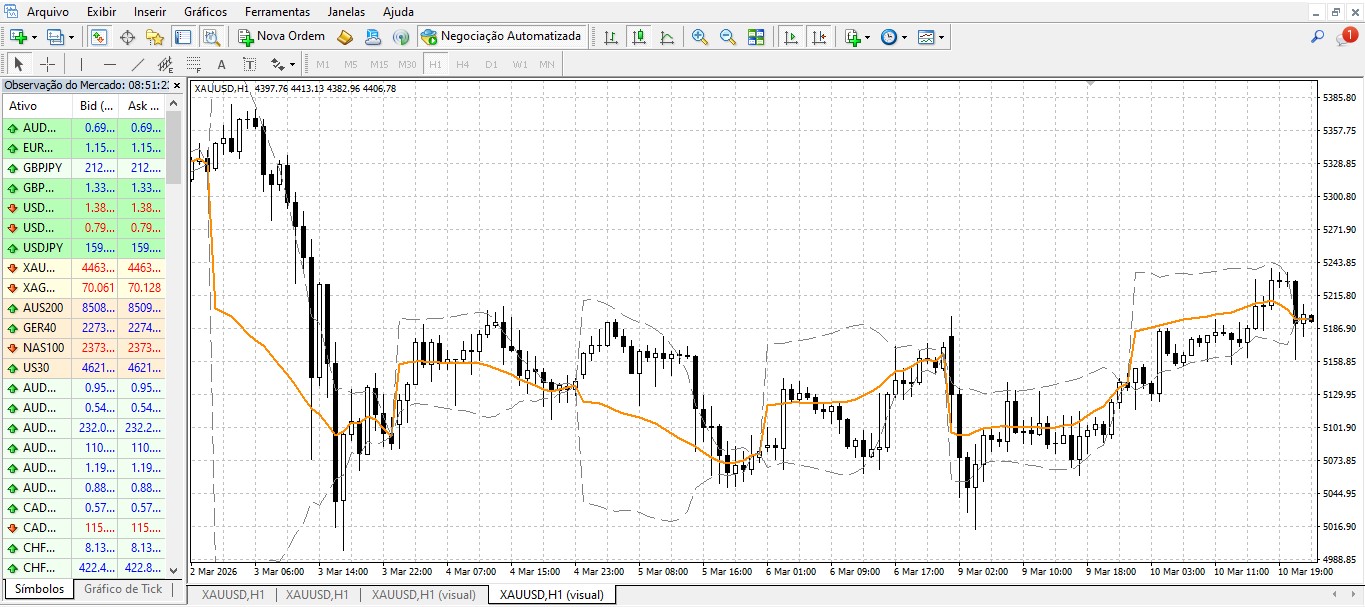Open the new chart icon

(x=18, y=37)
